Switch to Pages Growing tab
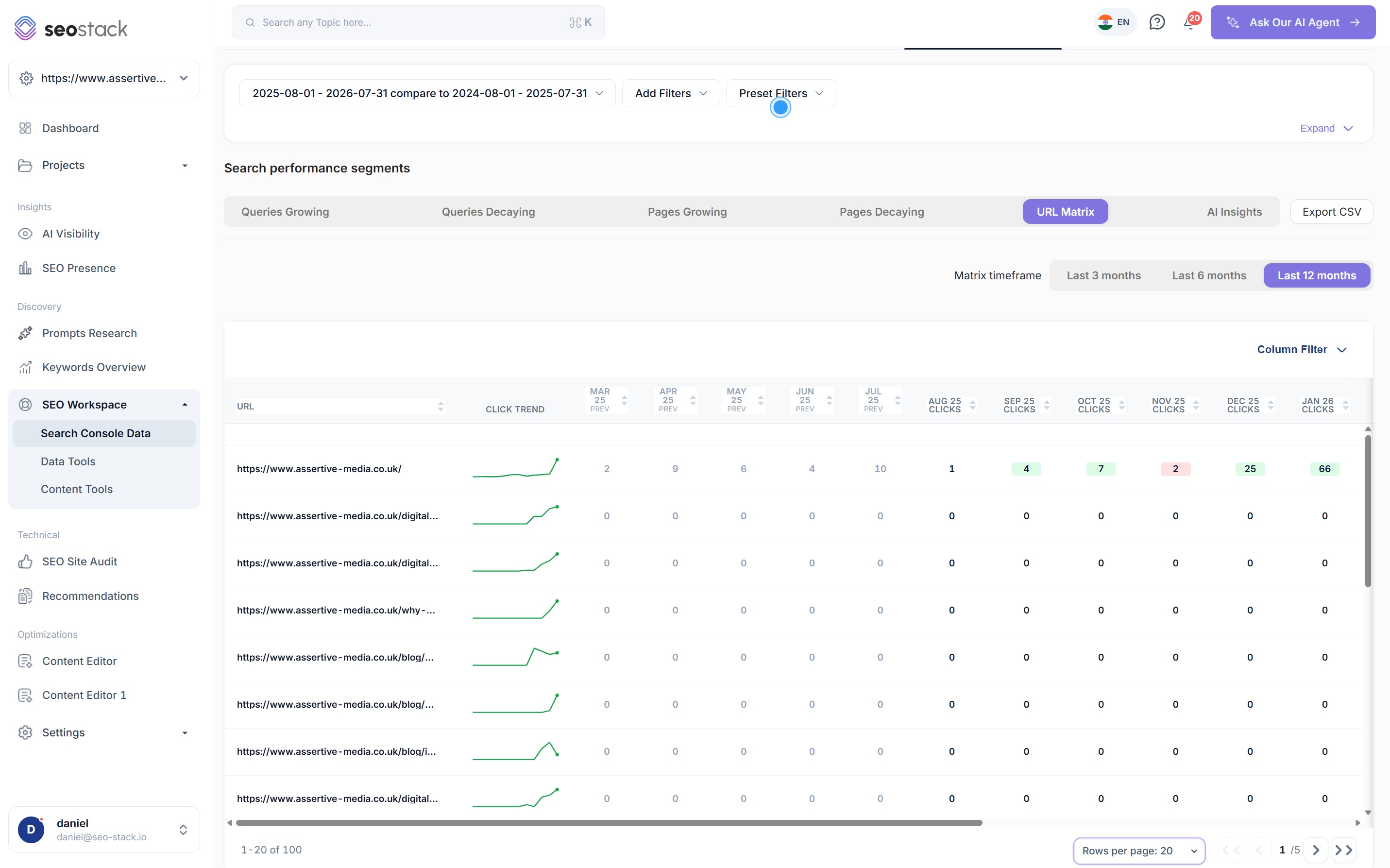Viewport: 1390px width, 868px height. pos(687,212)
